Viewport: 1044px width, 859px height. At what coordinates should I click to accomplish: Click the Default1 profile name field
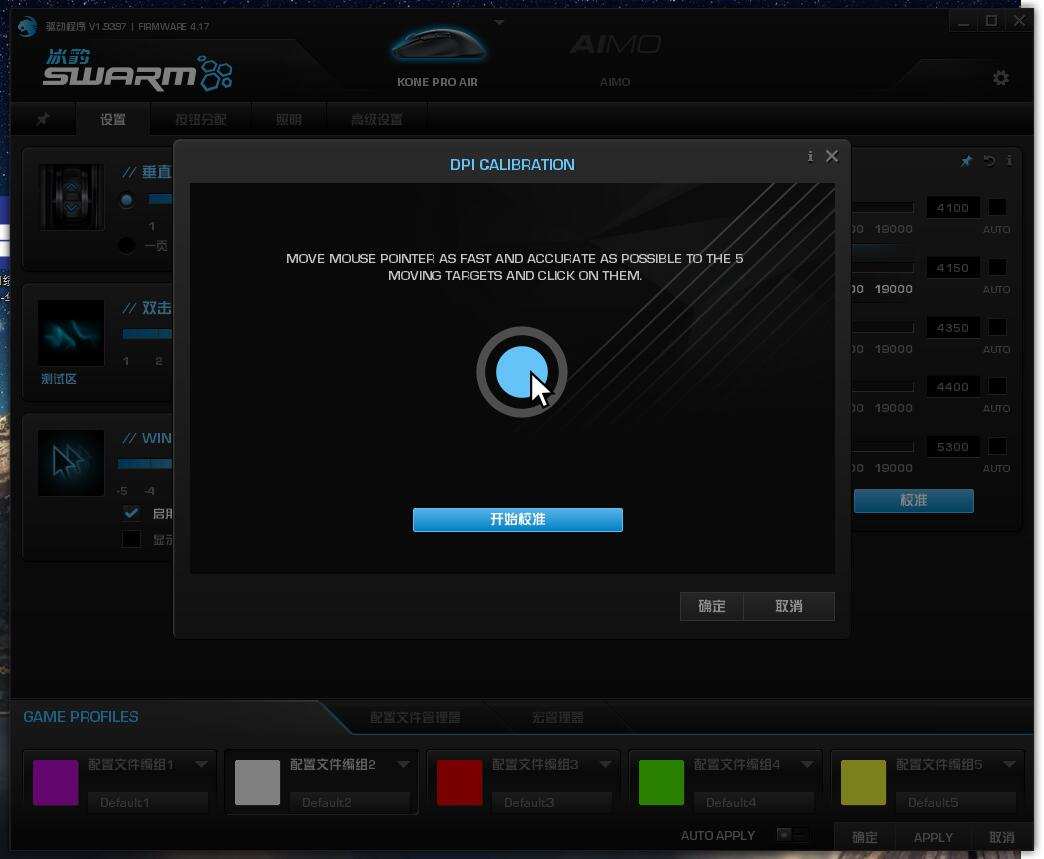[148, 802]
